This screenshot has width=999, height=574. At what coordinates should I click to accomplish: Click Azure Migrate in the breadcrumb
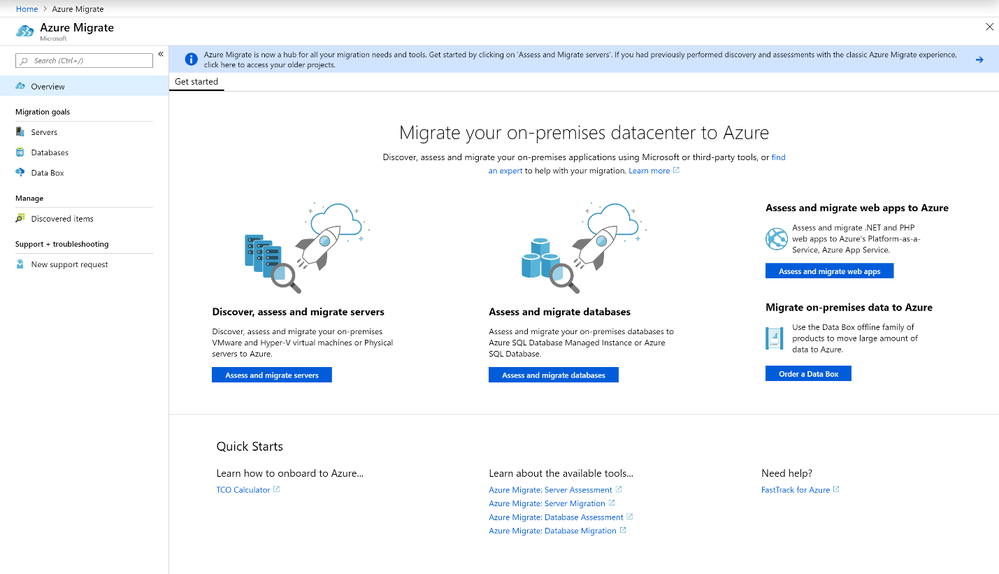78,9
